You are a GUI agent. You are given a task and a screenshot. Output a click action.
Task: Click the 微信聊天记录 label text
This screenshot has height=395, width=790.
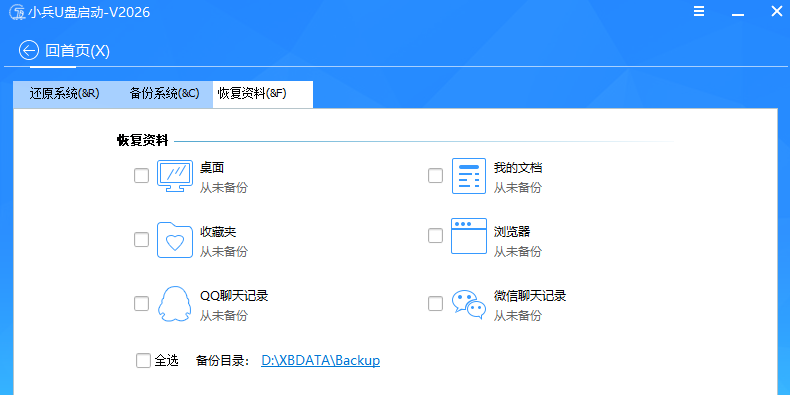pyautogui.click(x=530, y=296)
